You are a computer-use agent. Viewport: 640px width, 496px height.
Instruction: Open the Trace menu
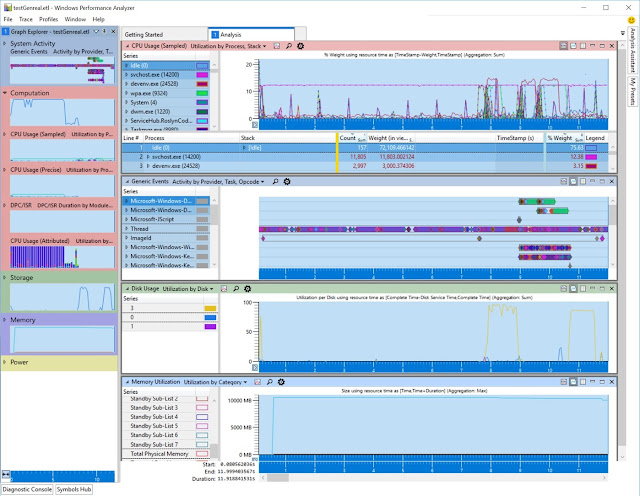pyautogui.click(x=26, y=19)
